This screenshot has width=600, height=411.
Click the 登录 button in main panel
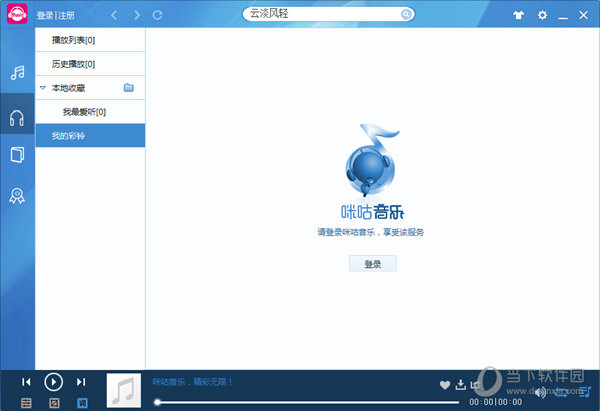(373, 264)
